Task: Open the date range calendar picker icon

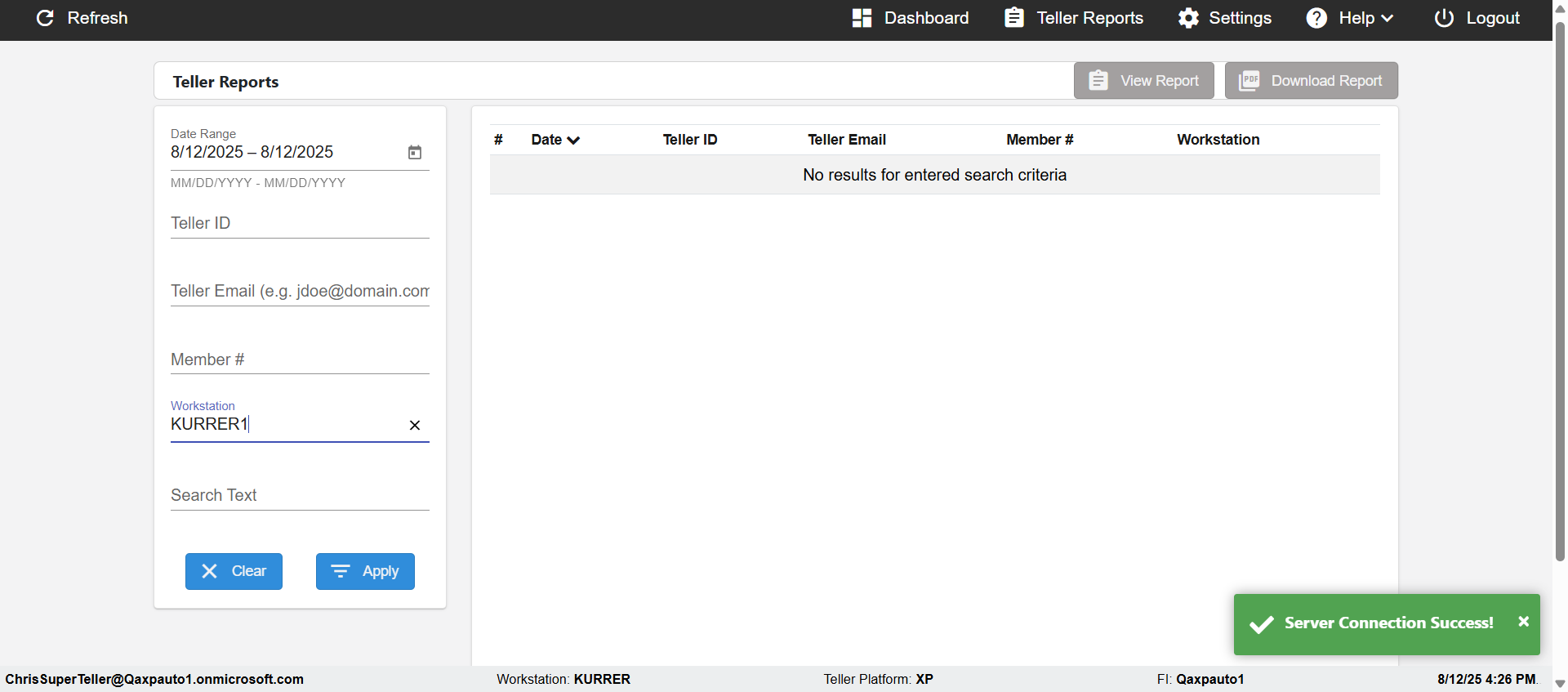Action: [x=415, y=152]
